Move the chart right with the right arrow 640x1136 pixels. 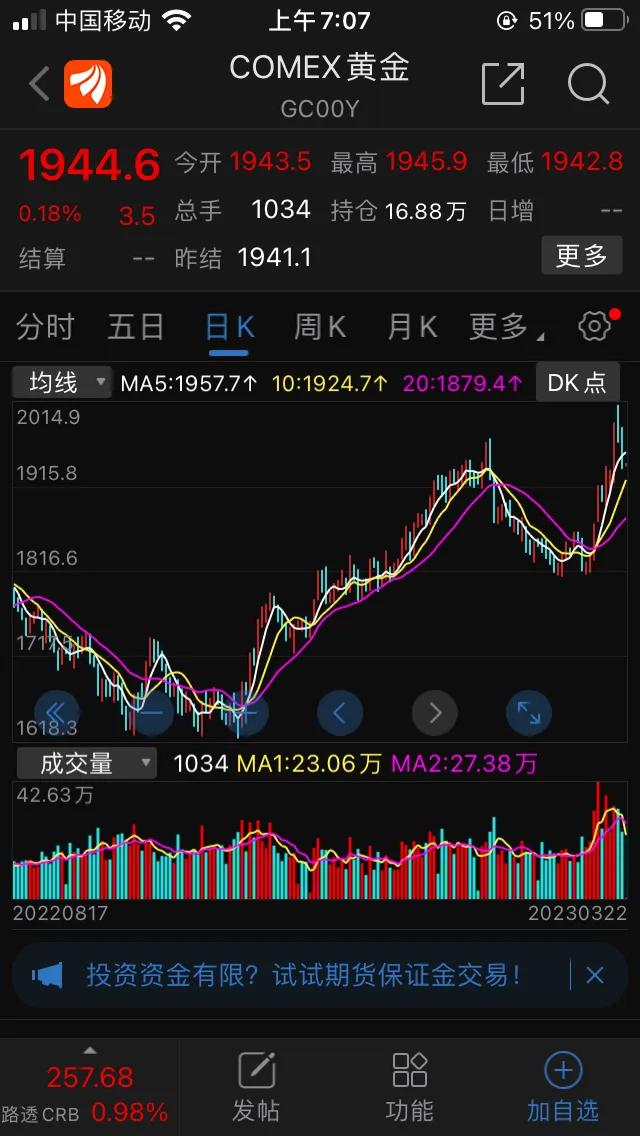(434, 713)
